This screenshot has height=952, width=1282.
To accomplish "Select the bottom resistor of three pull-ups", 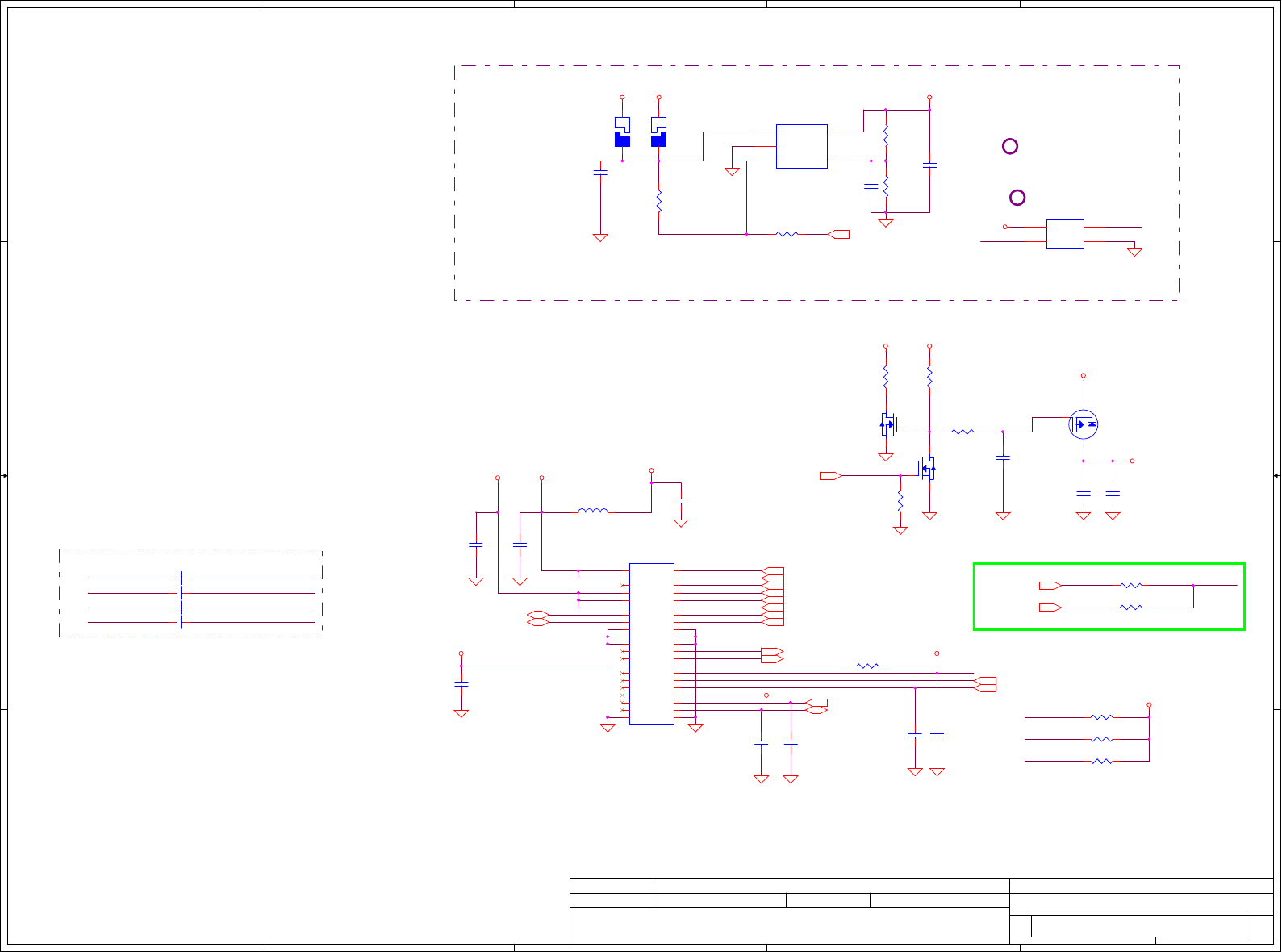I will point(1101,761).
